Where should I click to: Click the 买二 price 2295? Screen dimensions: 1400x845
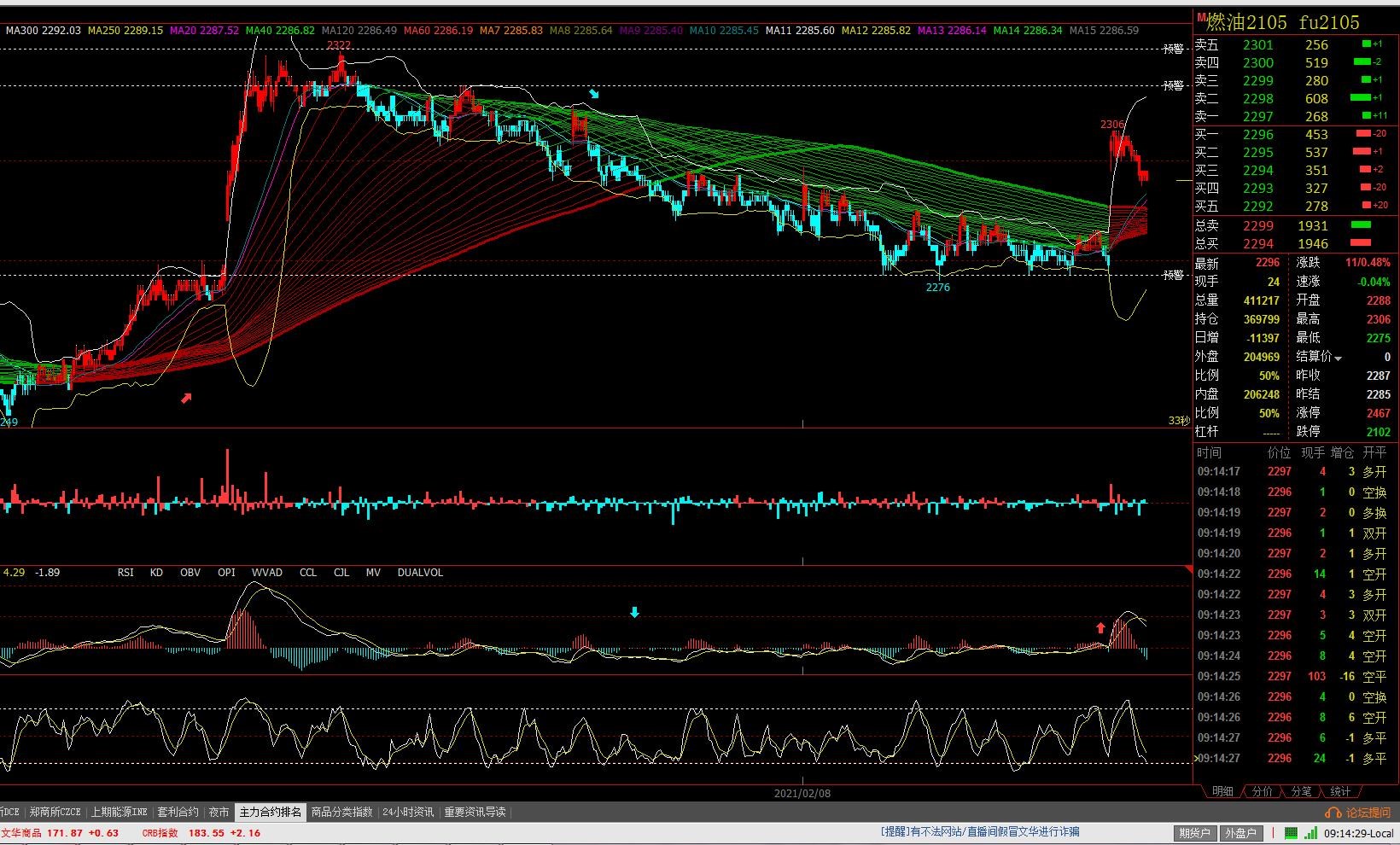[x=1257, y=153]
